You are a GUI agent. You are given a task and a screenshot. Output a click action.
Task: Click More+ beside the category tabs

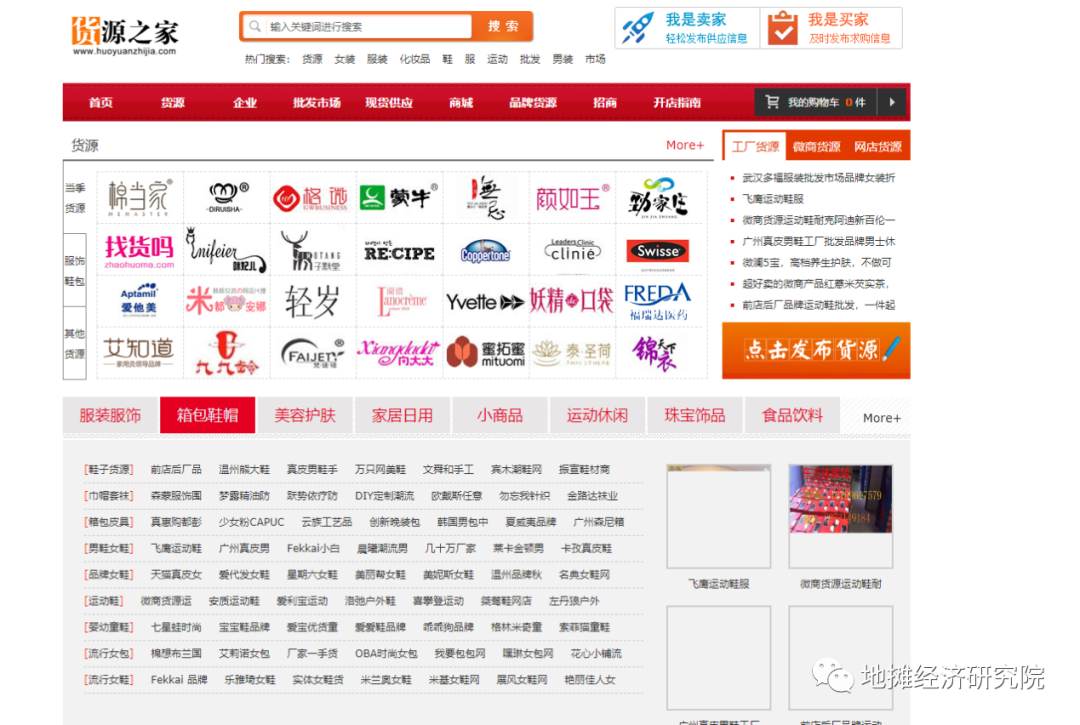882,418
